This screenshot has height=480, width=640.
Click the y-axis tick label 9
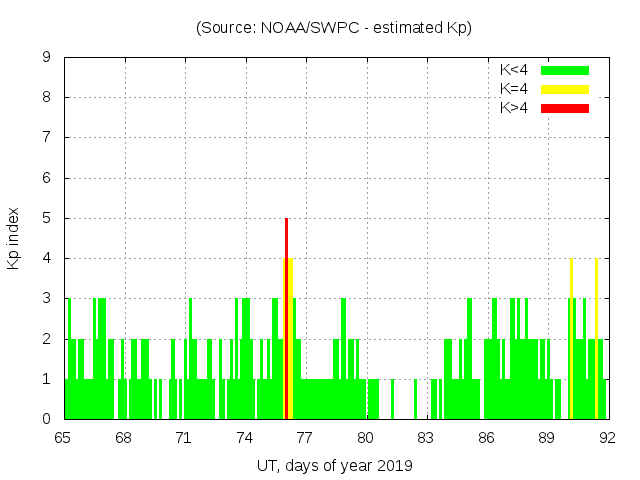(x=46, y=58)
